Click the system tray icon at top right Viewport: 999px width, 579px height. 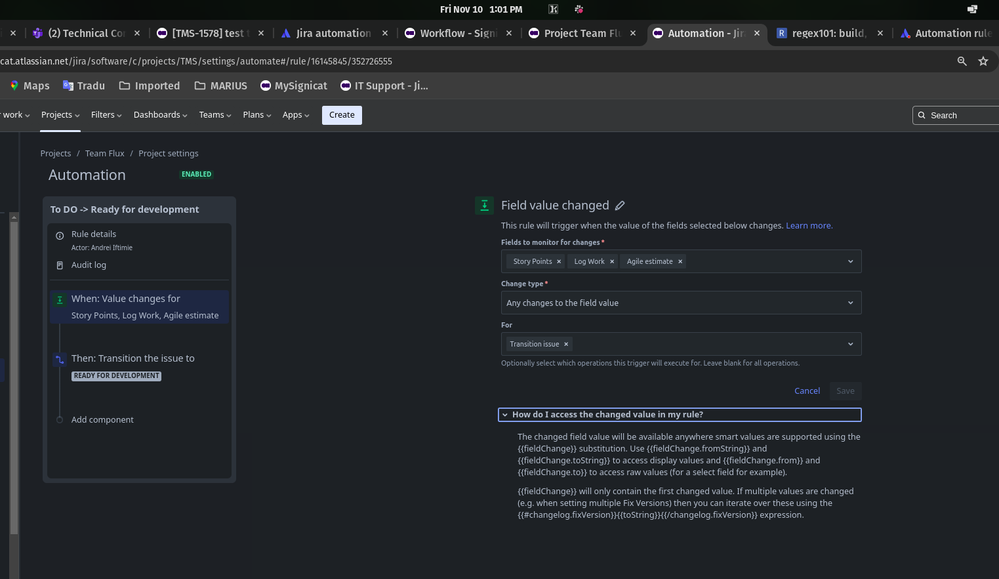point(972,9)
